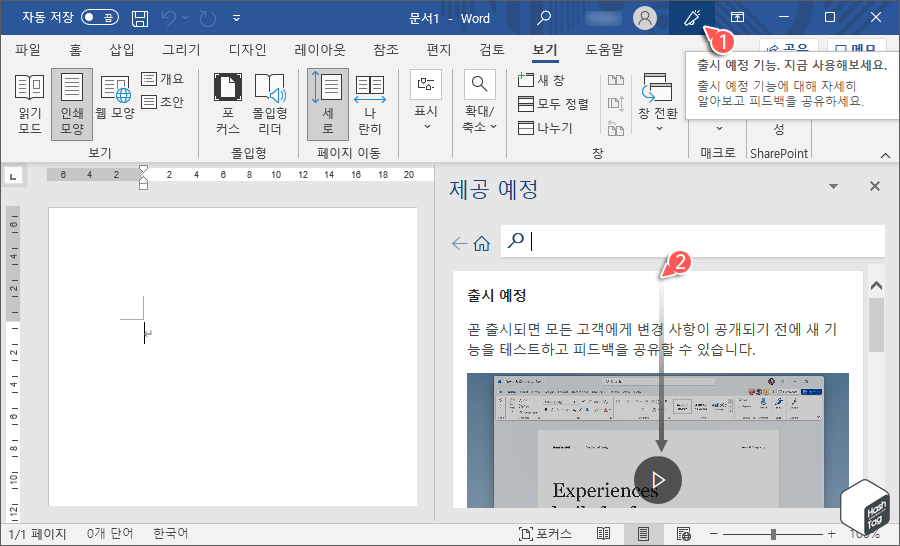Click the zoom in plus button

coord(831,534)
